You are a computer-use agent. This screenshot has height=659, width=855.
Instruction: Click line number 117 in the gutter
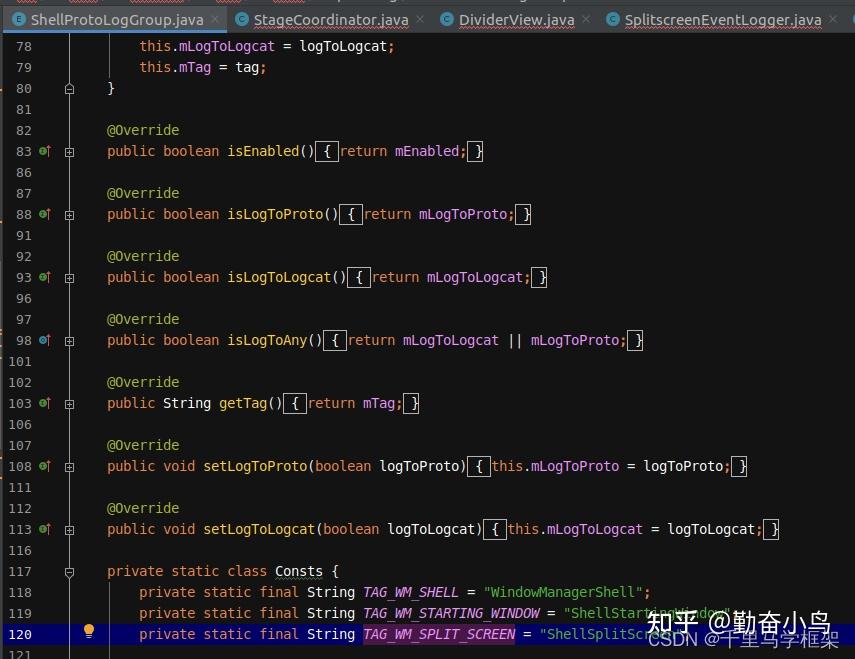point(20,571)
